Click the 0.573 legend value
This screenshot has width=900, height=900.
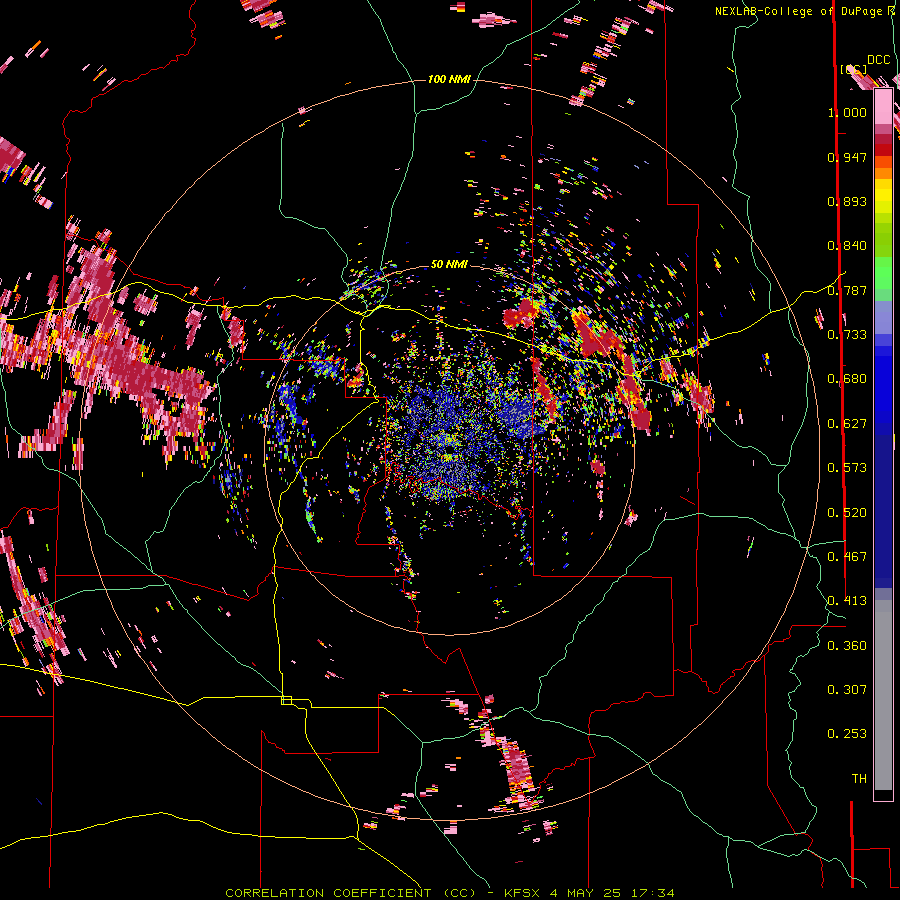point(847,468)
